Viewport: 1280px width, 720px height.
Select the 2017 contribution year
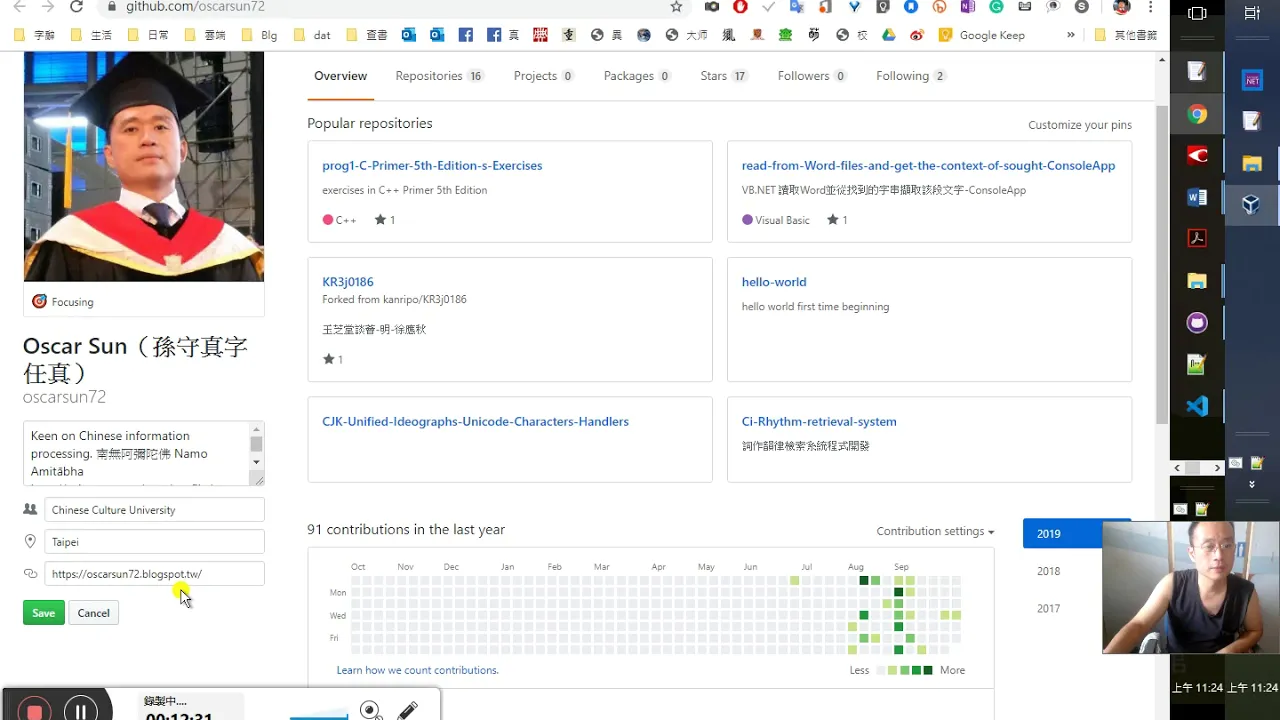tap(1049, 608)
